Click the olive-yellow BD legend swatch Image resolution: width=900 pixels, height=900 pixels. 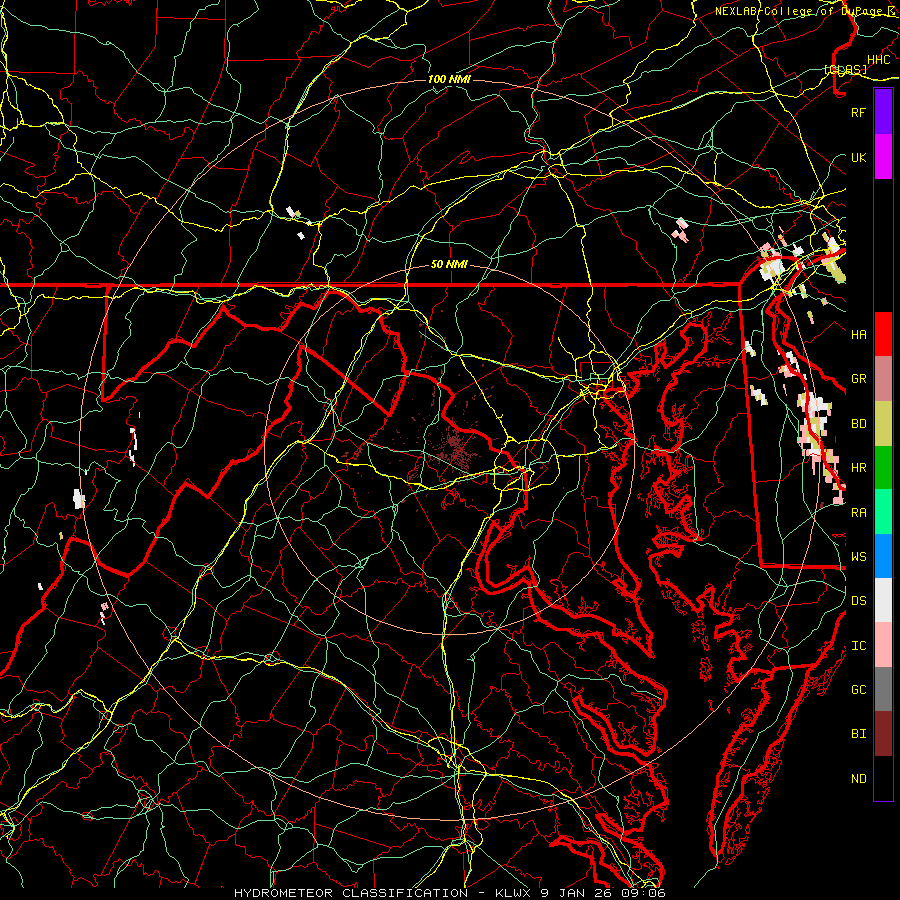[883, 423]
